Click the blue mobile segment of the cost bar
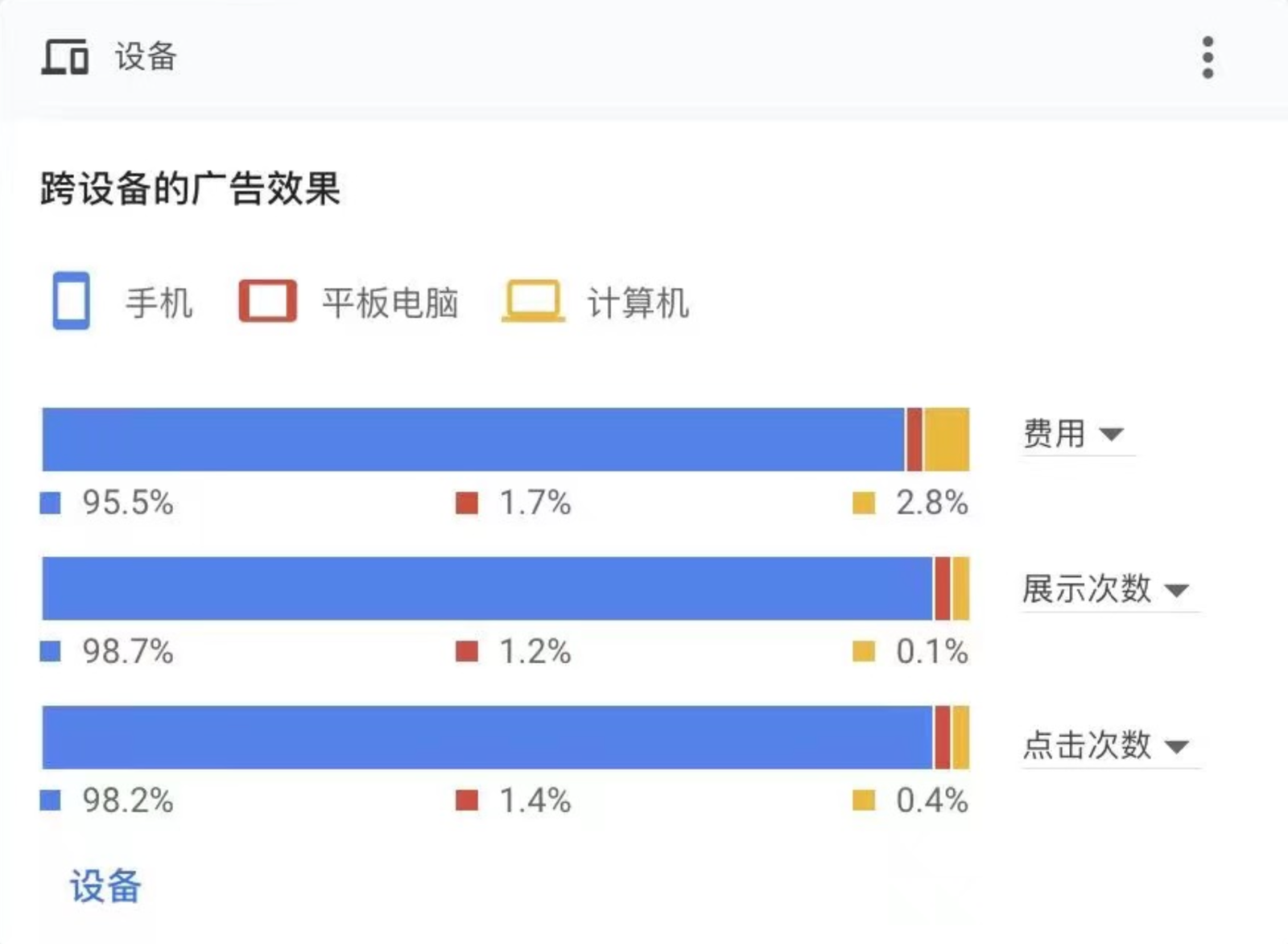The image size is (1288, 944). [x=473, y=439]
